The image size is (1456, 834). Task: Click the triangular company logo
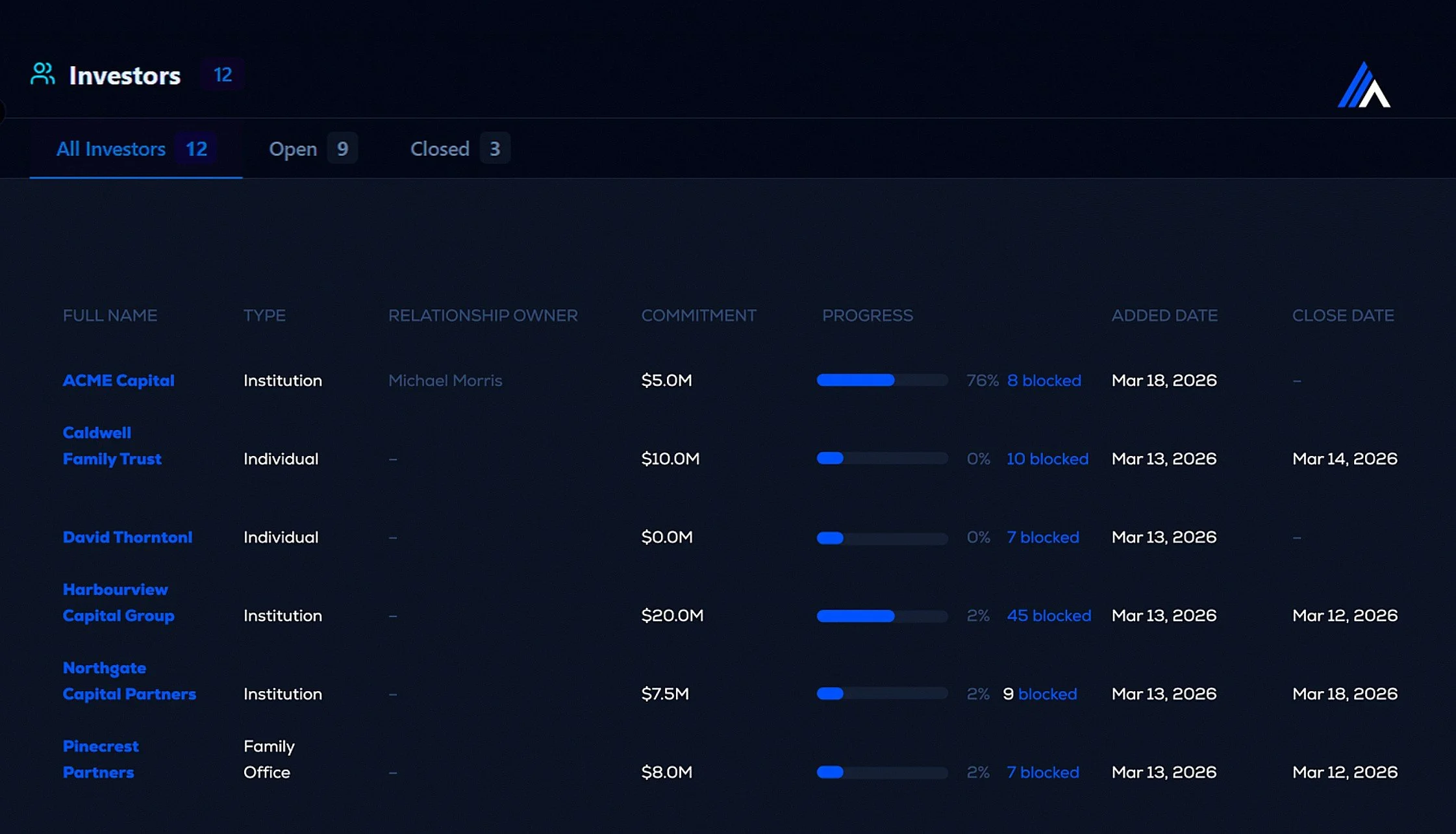point(1364,84)
